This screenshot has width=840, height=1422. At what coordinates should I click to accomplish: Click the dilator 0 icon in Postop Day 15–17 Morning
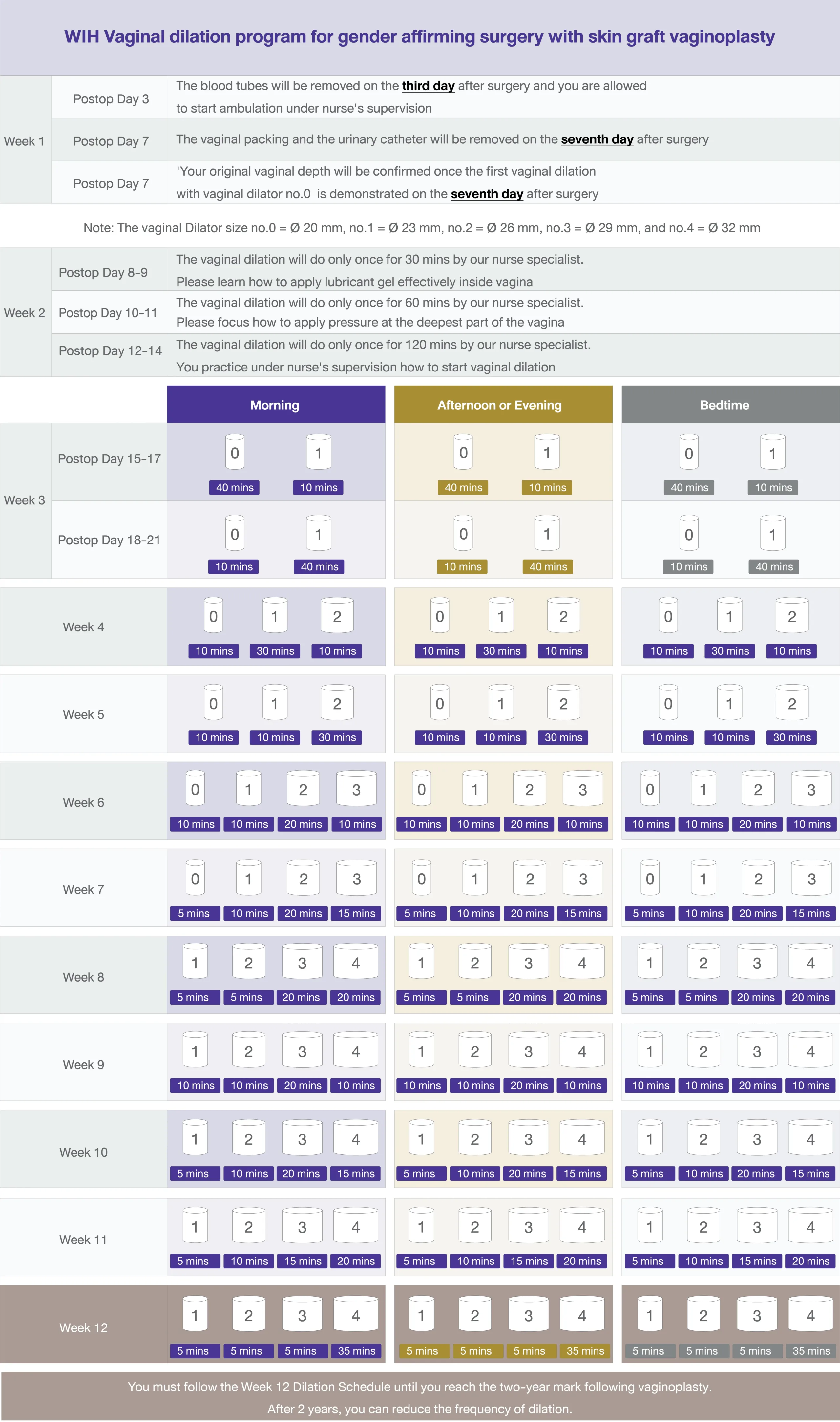coord(235,452)
